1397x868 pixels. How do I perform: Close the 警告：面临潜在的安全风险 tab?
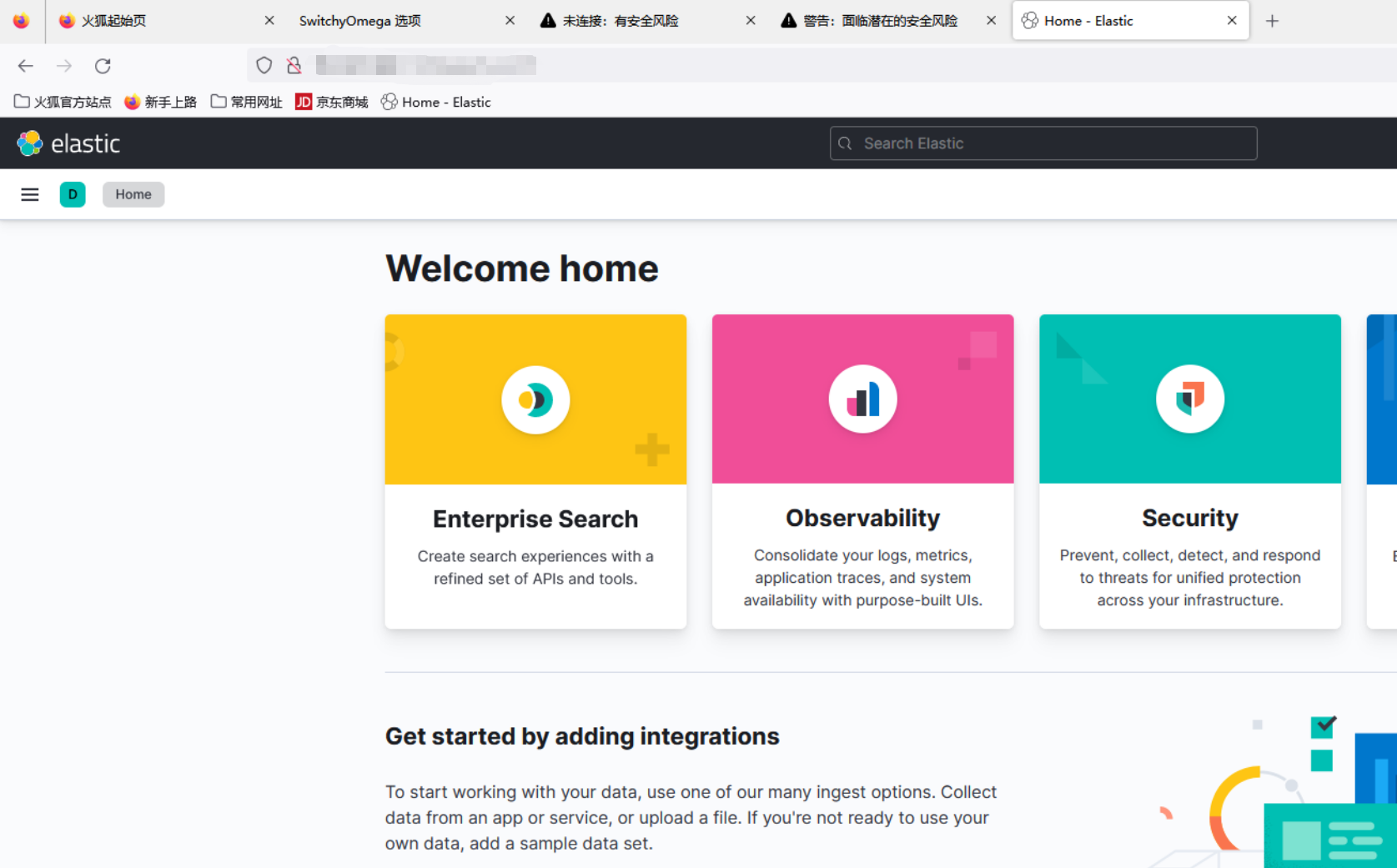(991, 21)
